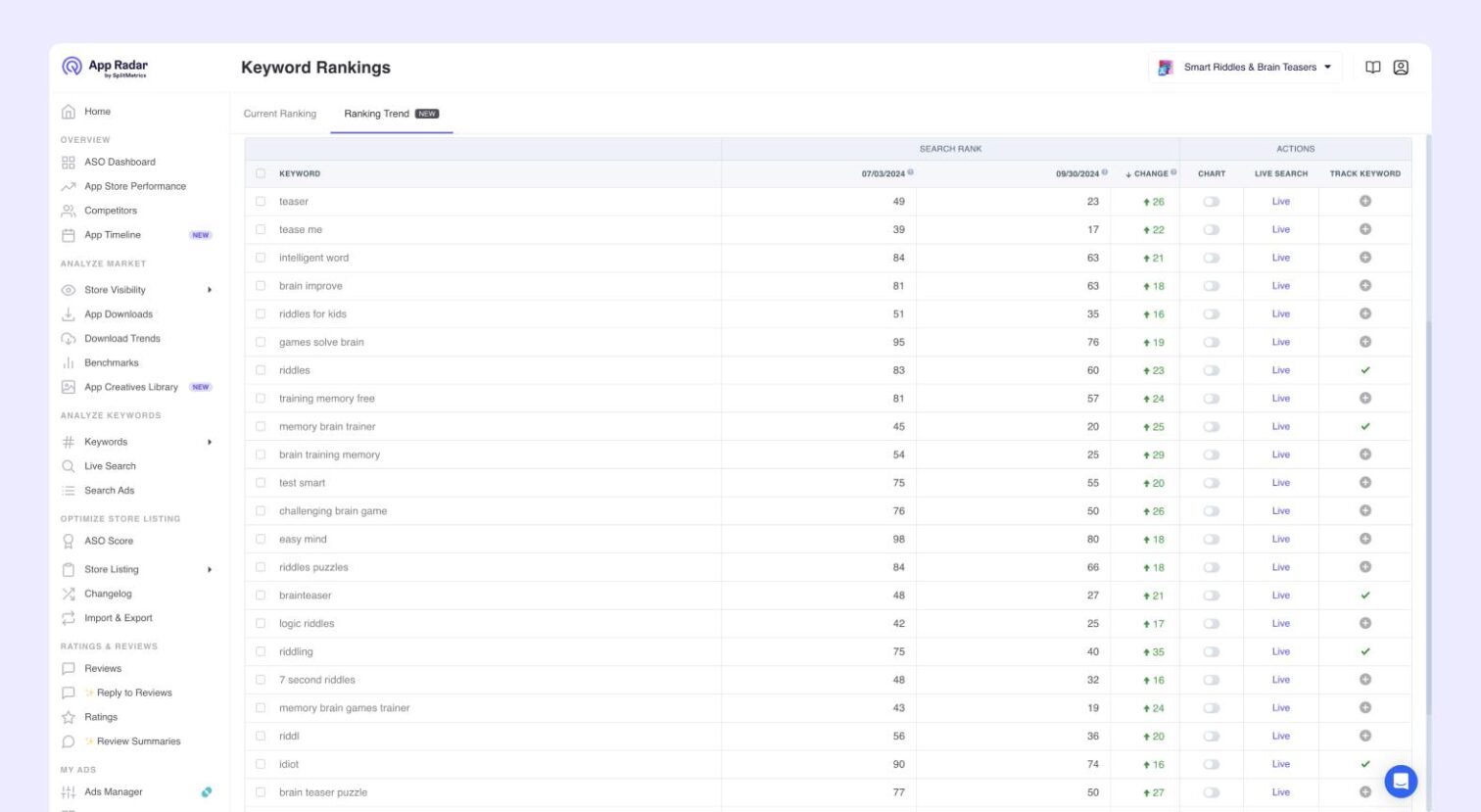Click the App Radar logo
The height and width of the screenshot is (812, 1481).
(105, 67)
